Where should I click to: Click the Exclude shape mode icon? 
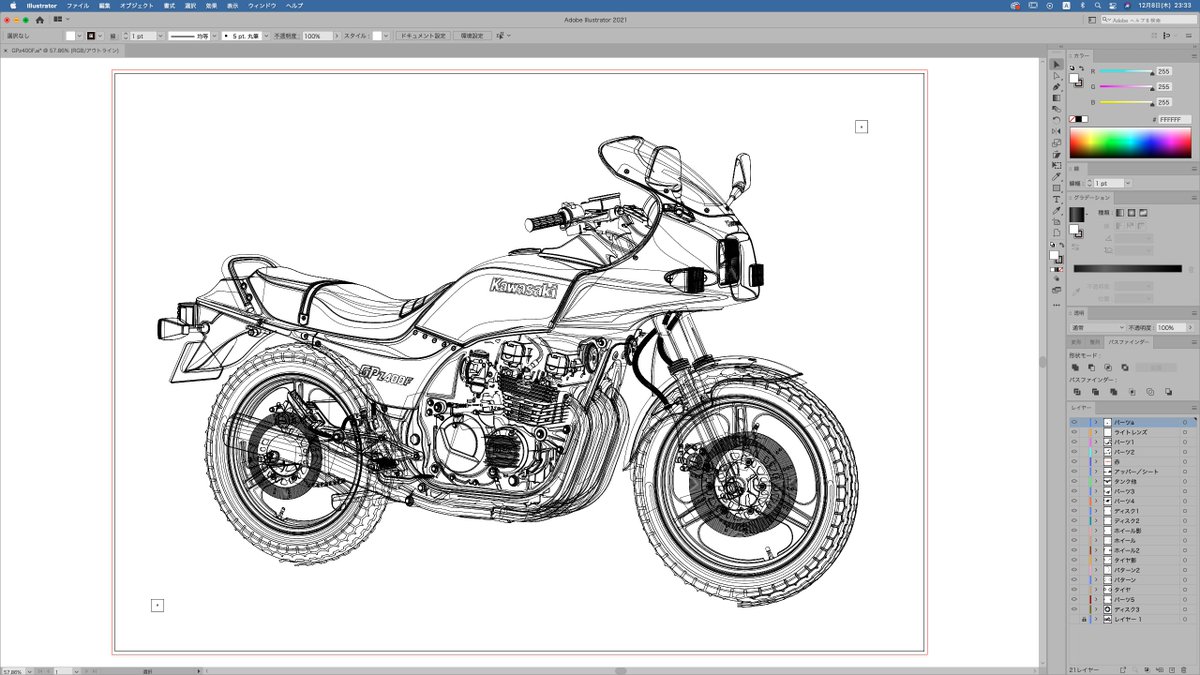[x=1125, y=367]
